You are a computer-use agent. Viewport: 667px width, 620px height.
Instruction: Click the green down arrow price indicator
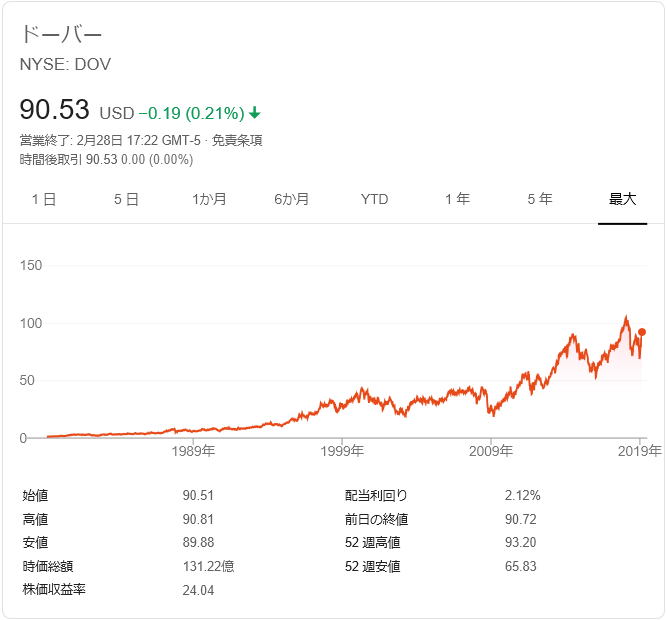pos(255,113)
